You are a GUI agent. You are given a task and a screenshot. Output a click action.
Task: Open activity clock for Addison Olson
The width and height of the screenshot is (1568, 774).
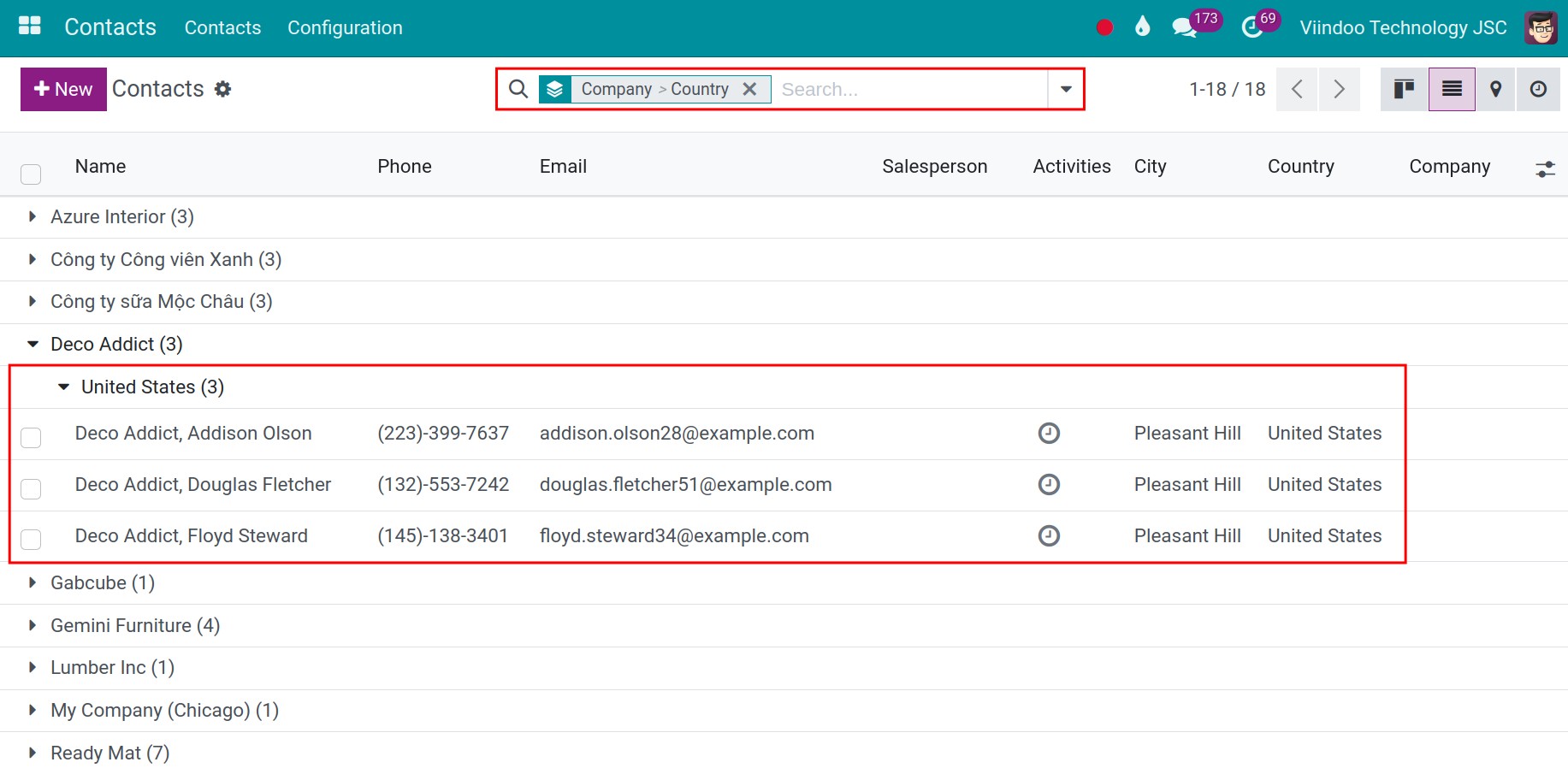(1049, 434)
